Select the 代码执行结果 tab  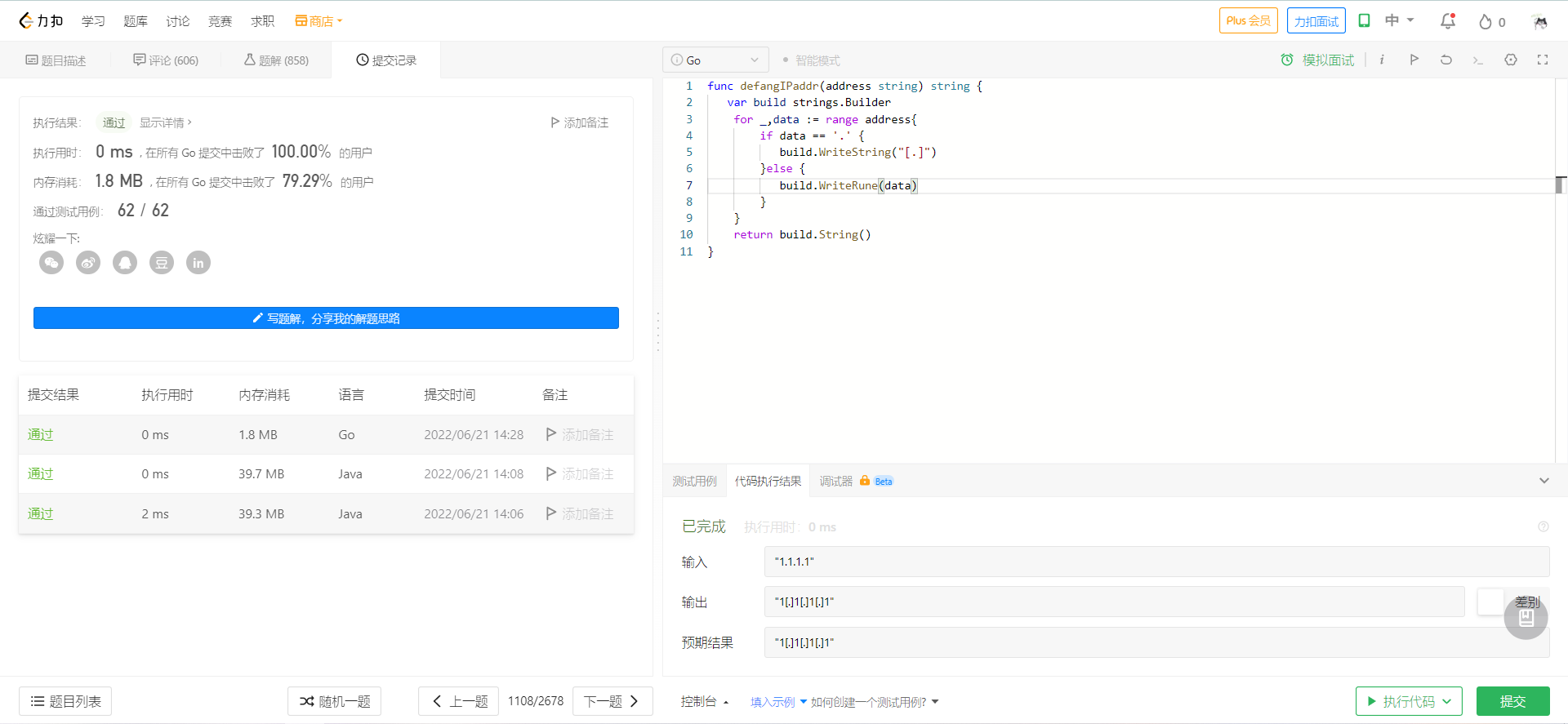coord(768,481)
